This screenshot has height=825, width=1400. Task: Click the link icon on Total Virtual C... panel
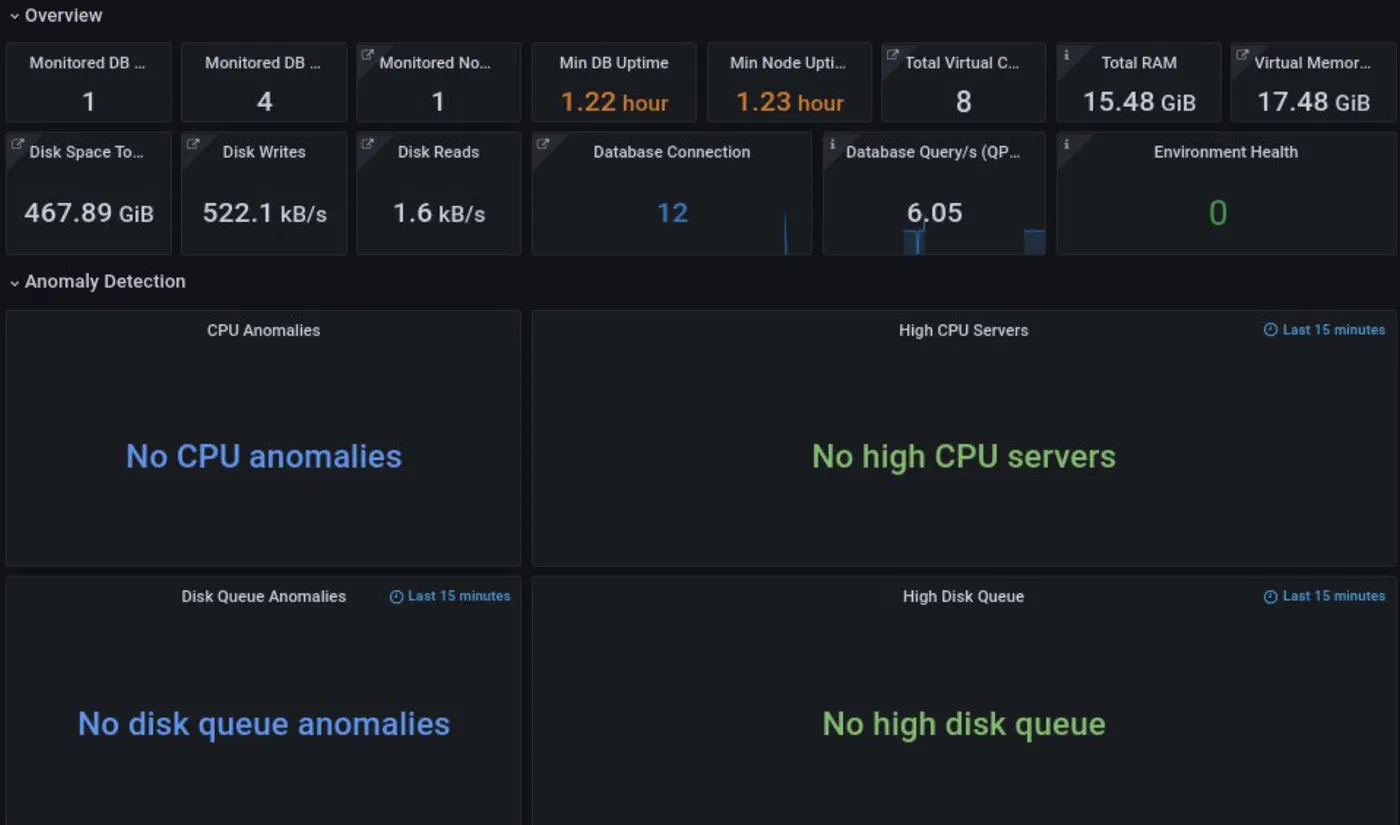click(892, 54)
